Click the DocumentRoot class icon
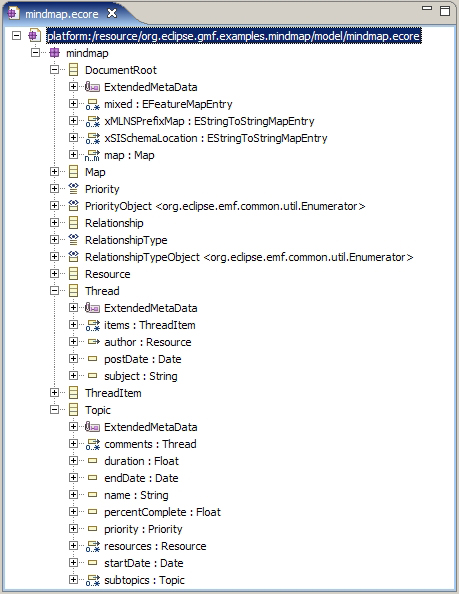This screenshot has width=459, height=594. [x=73, y=70]
